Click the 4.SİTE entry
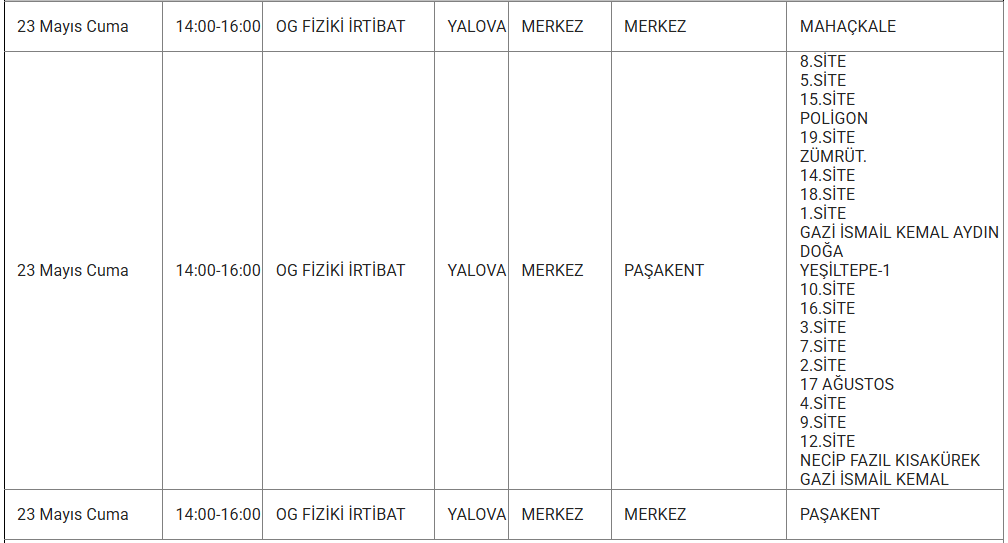The height and width of the screenshot is (543, 1008). click(x=823, y=403)
